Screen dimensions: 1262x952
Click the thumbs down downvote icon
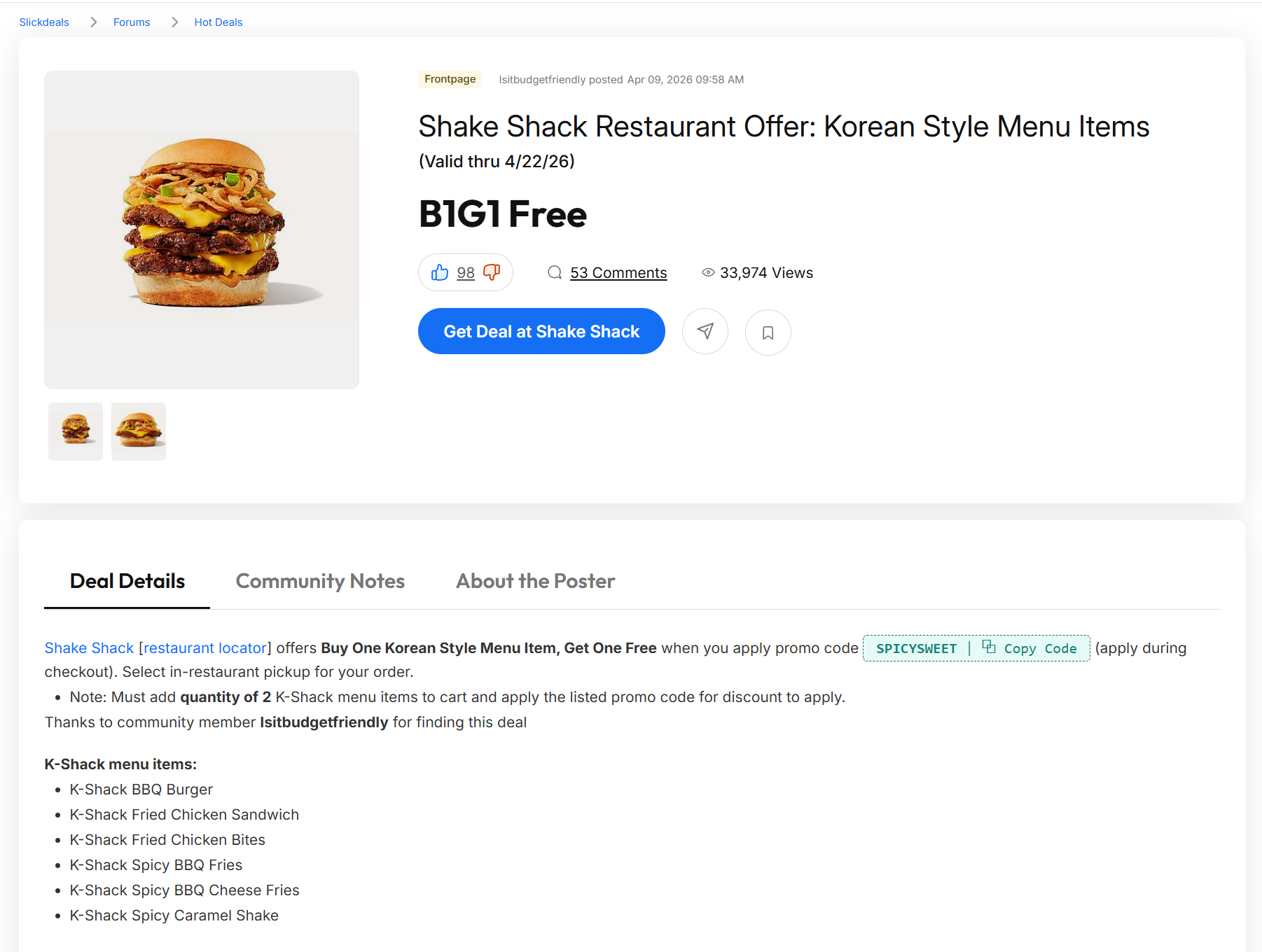[492, 272]
